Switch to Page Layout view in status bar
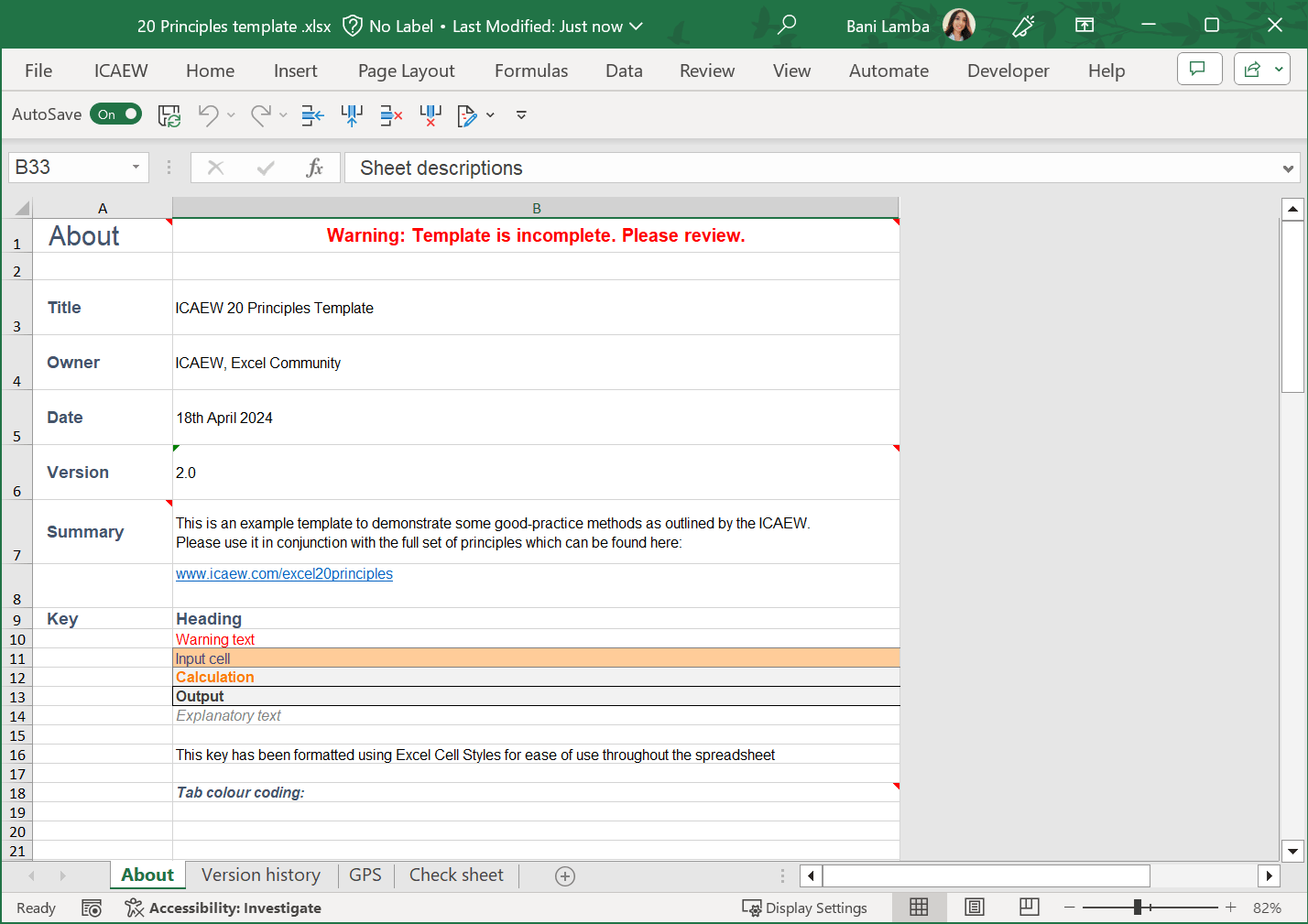Screen dimensions: 1308x924 pos(975,908)
